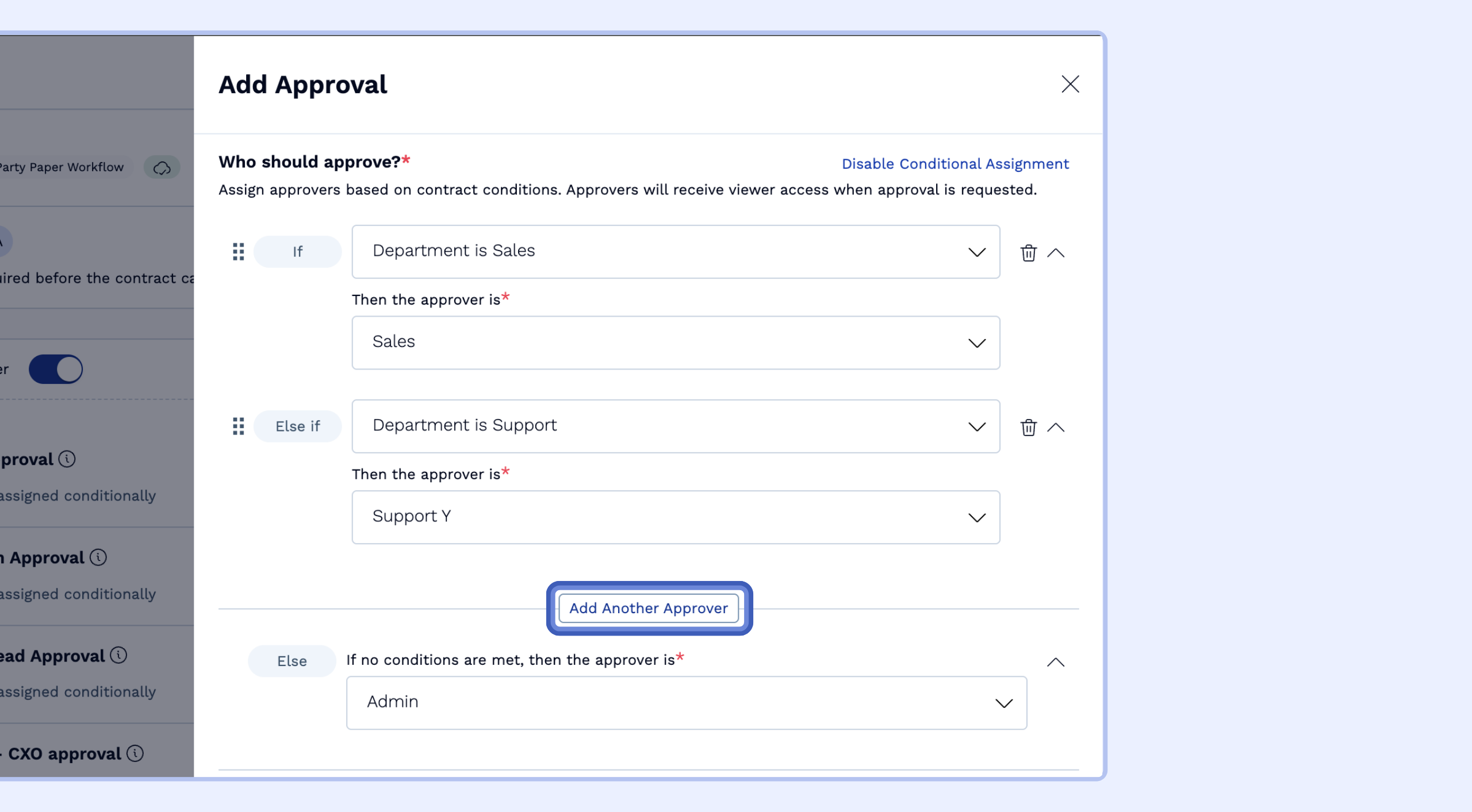
Task: Click the cloud icon next to Party Paper Workflow
Action: pyautogui.click(x=162, y=168)
